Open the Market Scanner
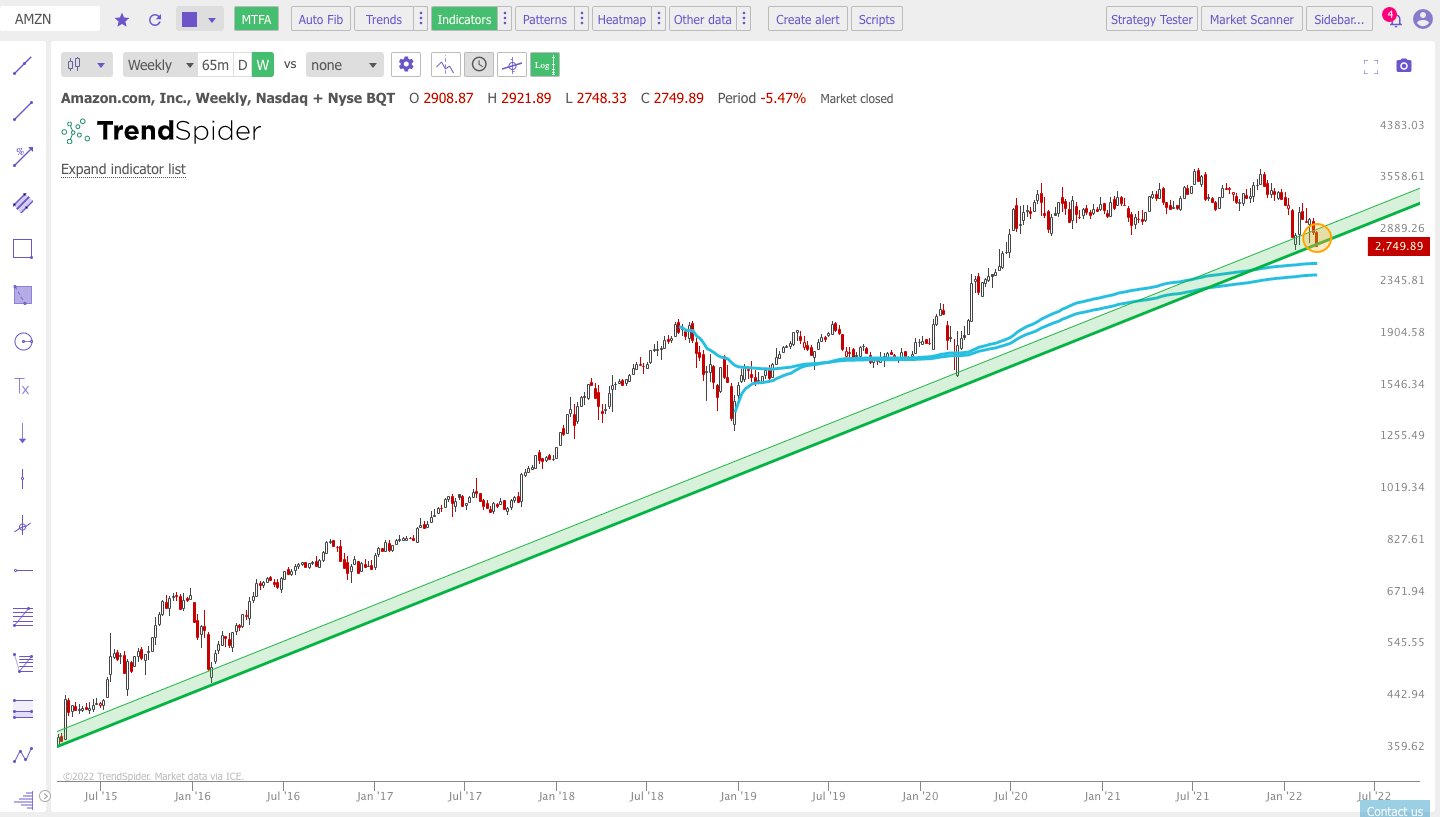This screenshot has width=1440, height=817. pos(1251,19)
